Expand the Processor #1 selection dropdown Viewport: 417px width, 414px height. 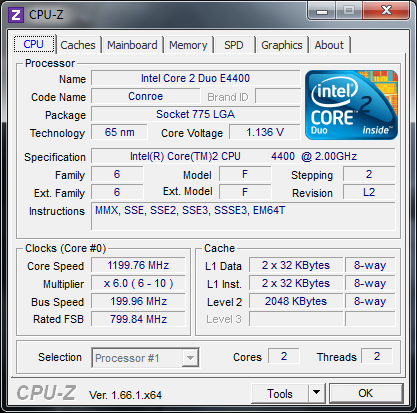click(x=190, y=358)
